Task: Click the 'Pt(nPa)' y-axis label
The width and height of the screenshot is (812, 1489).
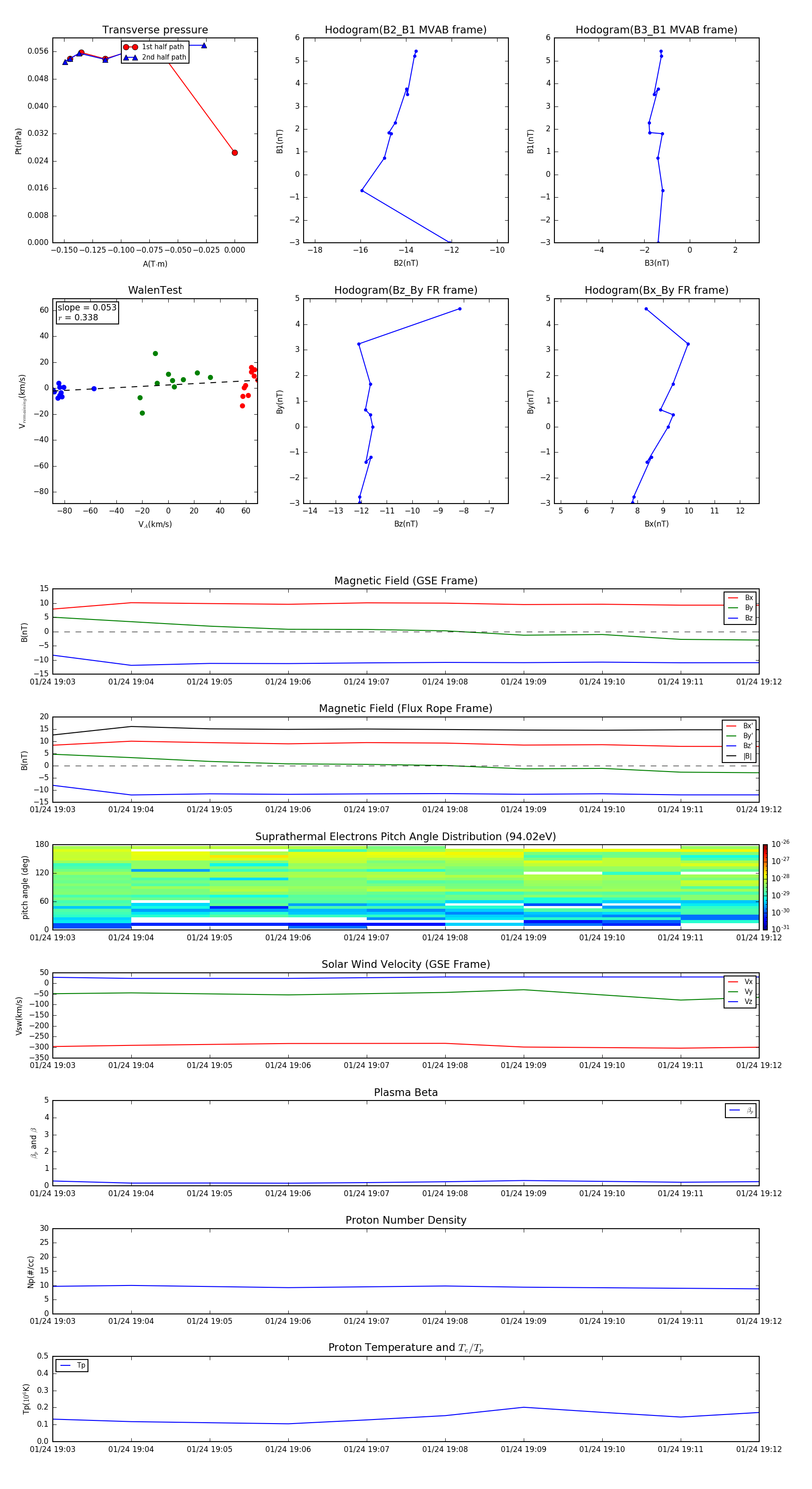Action: [x=18, y=140]
